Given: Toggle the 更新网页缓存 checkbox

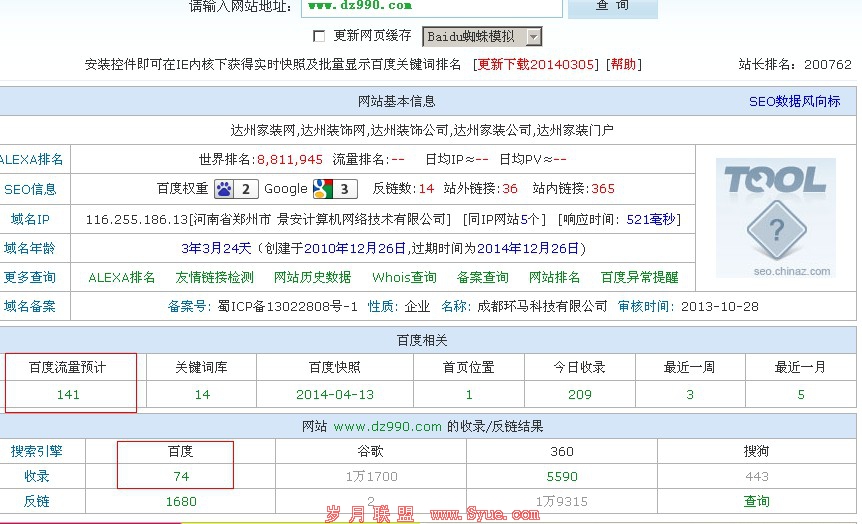Looking at the screenshot, I should pyautogui.click(x=319, y=36).
